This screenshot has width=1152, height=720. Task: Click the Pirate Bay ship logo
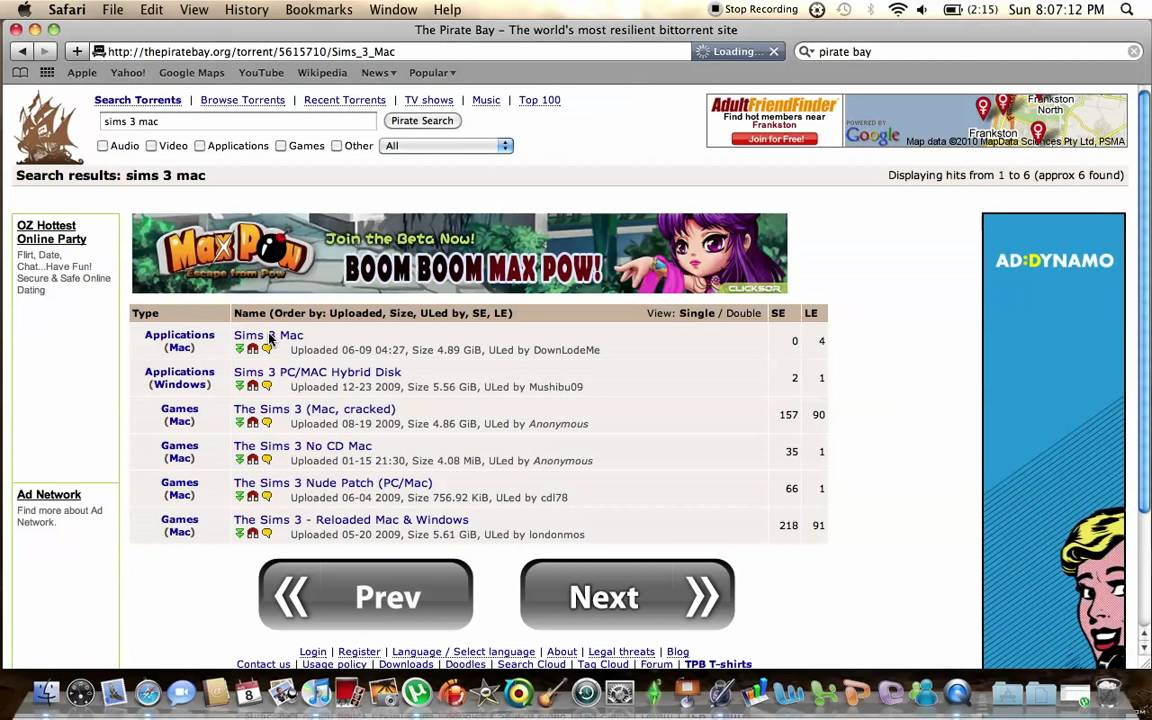(48, 128)
